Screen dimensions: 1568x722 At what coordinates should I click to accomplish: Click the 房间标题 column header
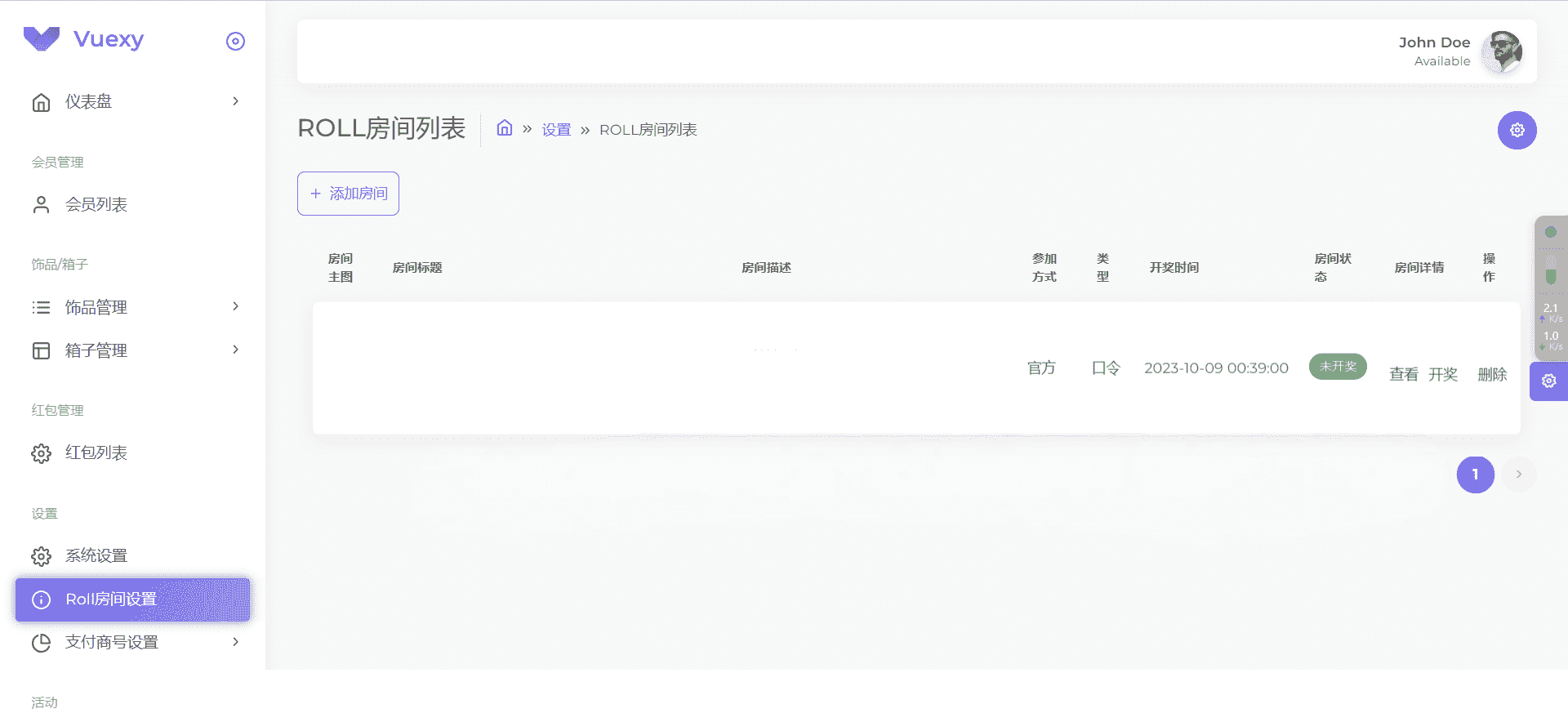pos(417,268)
